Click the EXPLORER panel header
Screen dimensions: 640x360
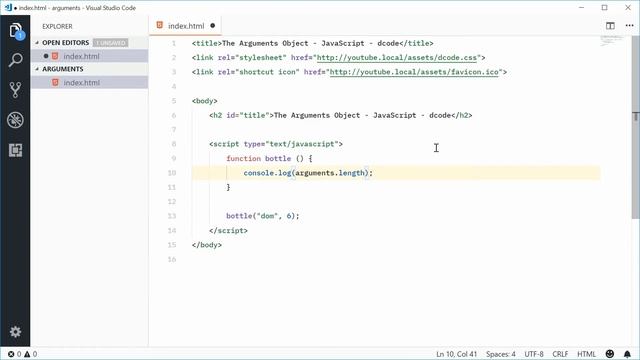tap(57, 26)
